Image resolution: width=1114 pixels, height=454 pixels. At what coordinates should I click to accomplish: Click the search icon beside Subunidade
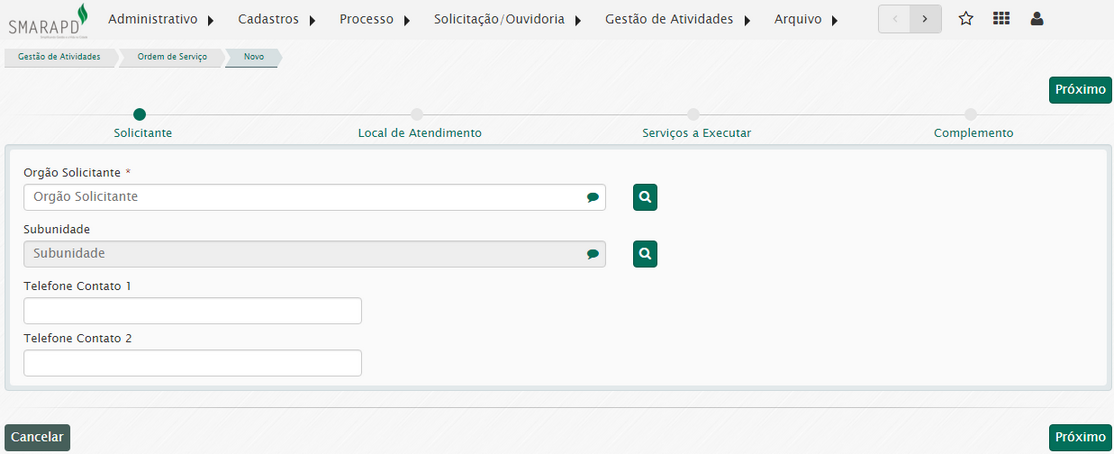(645, 254)
